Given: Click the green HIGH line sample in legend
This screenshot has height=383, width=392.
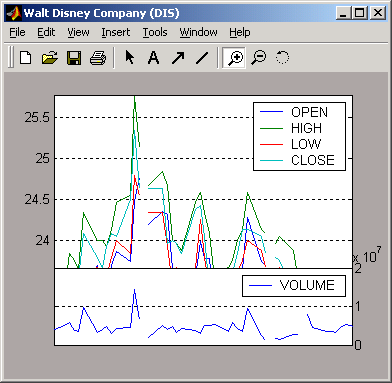Looking at the screenshot, I should [271, 128].
